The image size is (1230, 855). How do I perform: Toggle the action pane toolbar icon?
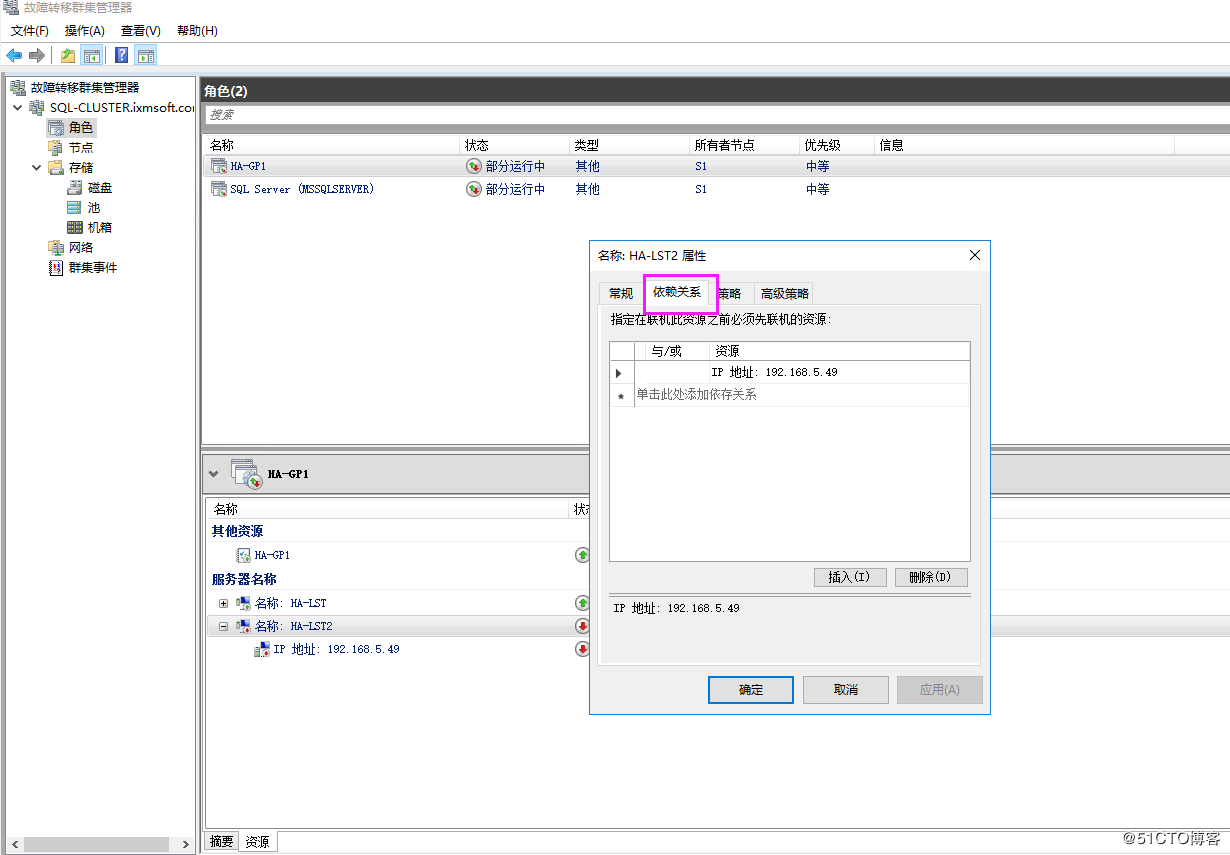(146, 55)
